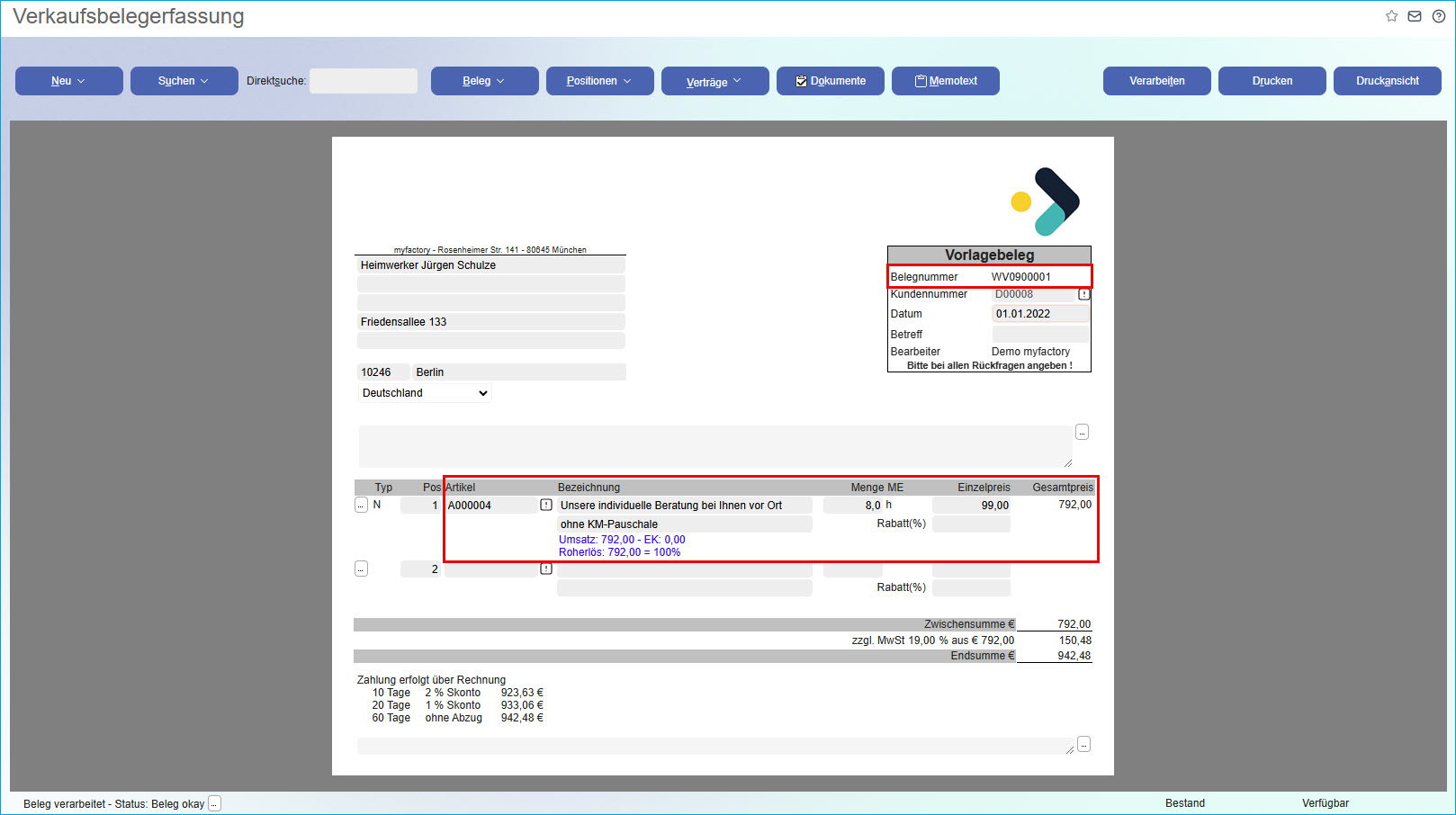Click the Einzelpreis field 99,00
Viewport: 1456px width, 815px height.
[x=971, y=506]
